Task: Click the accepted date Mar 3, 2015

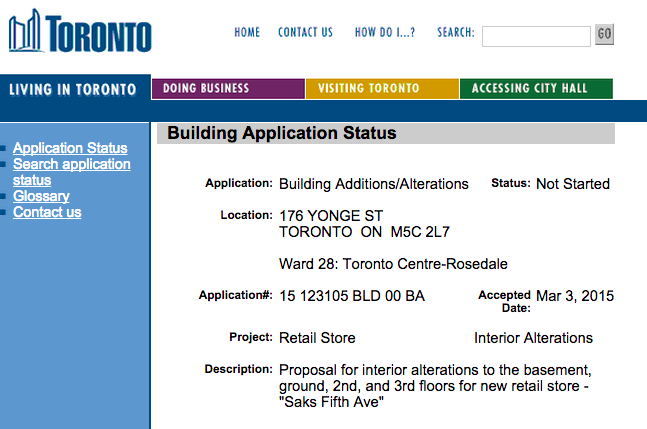Action: tap(575, 296)
